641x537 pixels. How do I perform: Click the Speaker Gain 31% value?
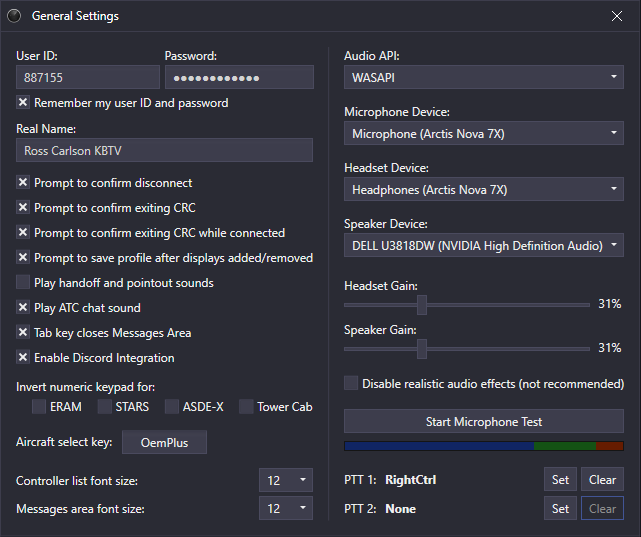(x=610, y=348)
